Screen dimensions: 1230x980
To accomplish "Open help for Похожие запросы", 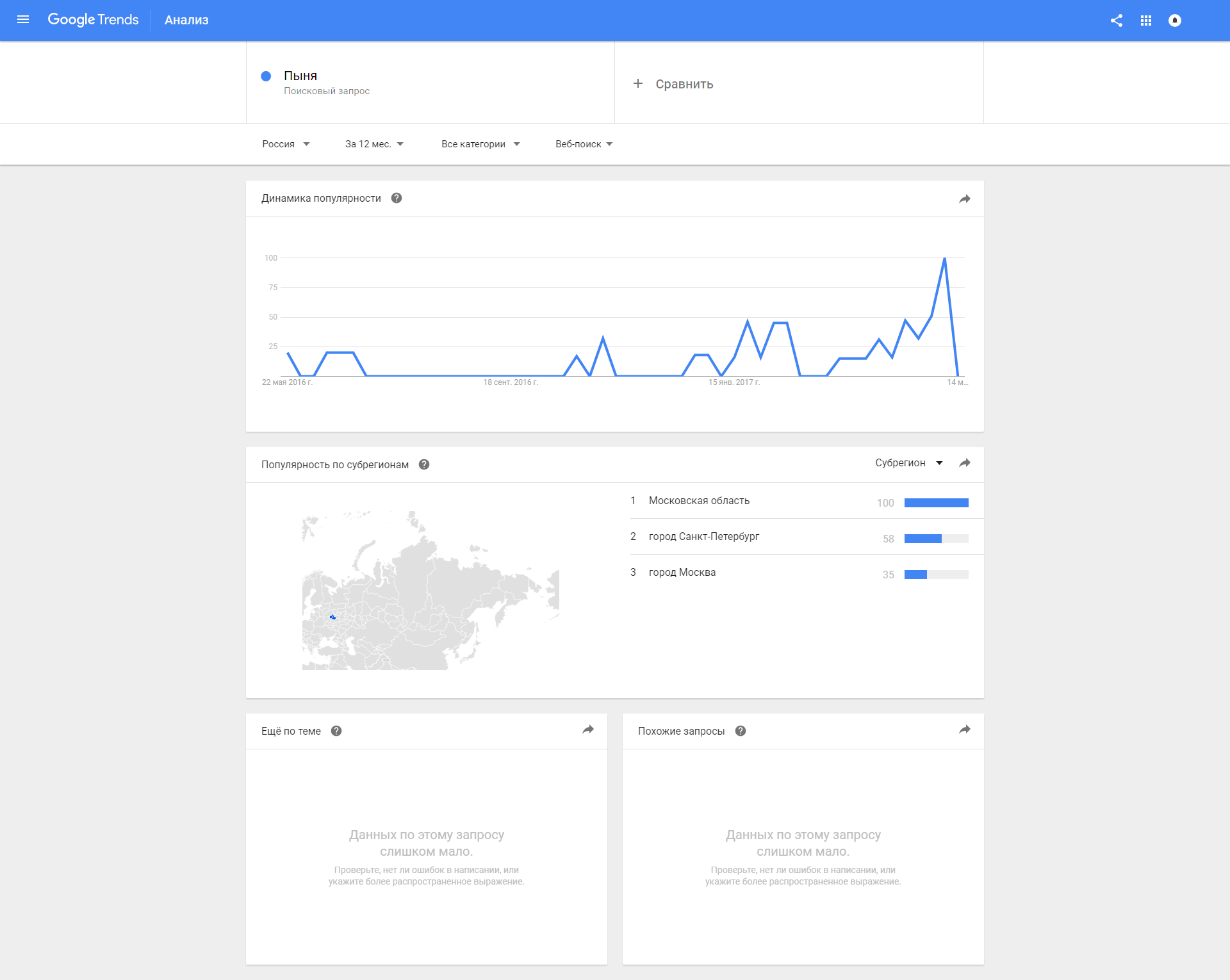I will (741, 731).
